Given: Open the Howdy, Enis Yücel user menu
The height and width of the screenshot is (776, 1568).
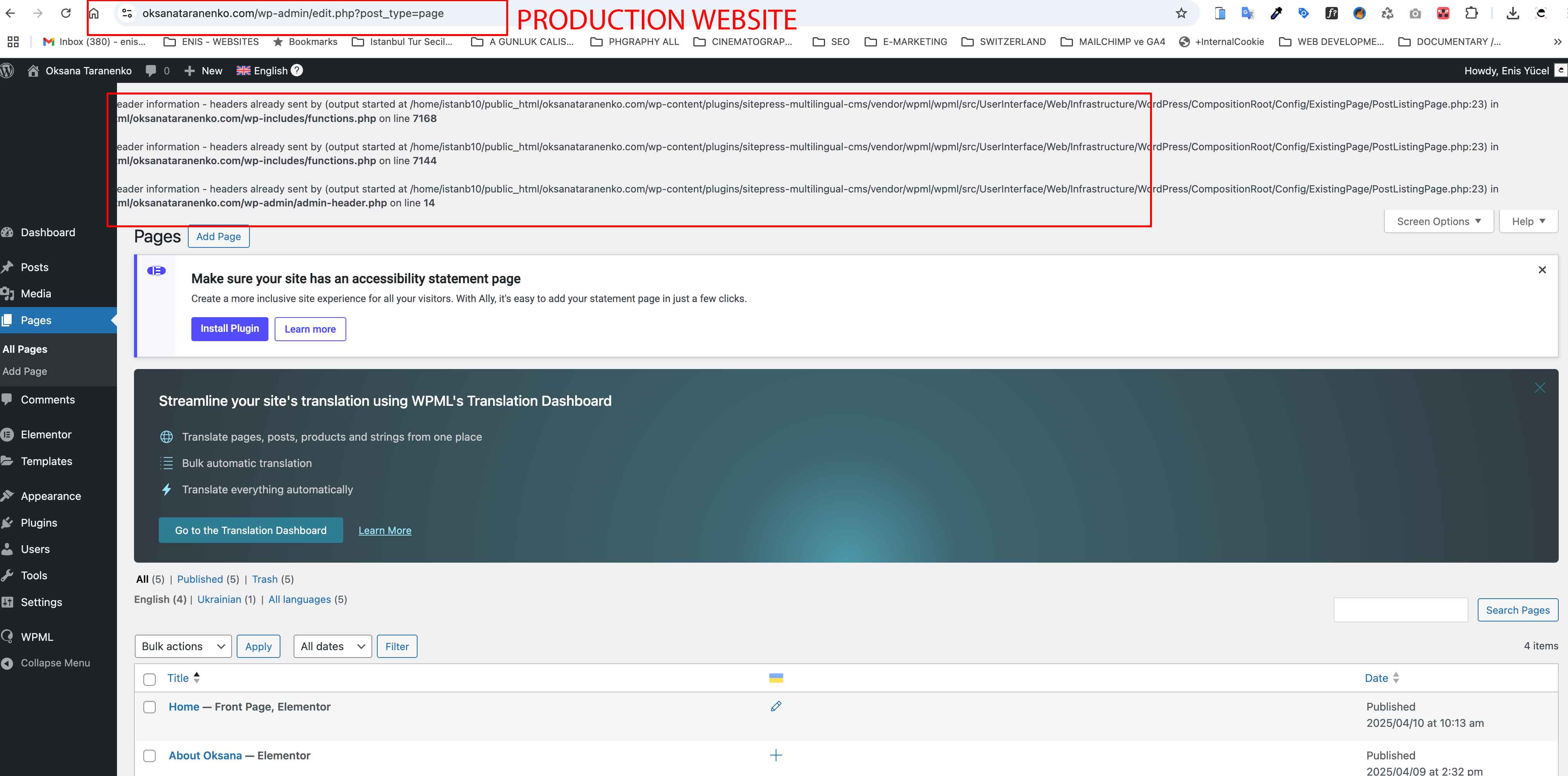Looking at the screenshot, I should pyautogui.click(x=1506, y=70).
